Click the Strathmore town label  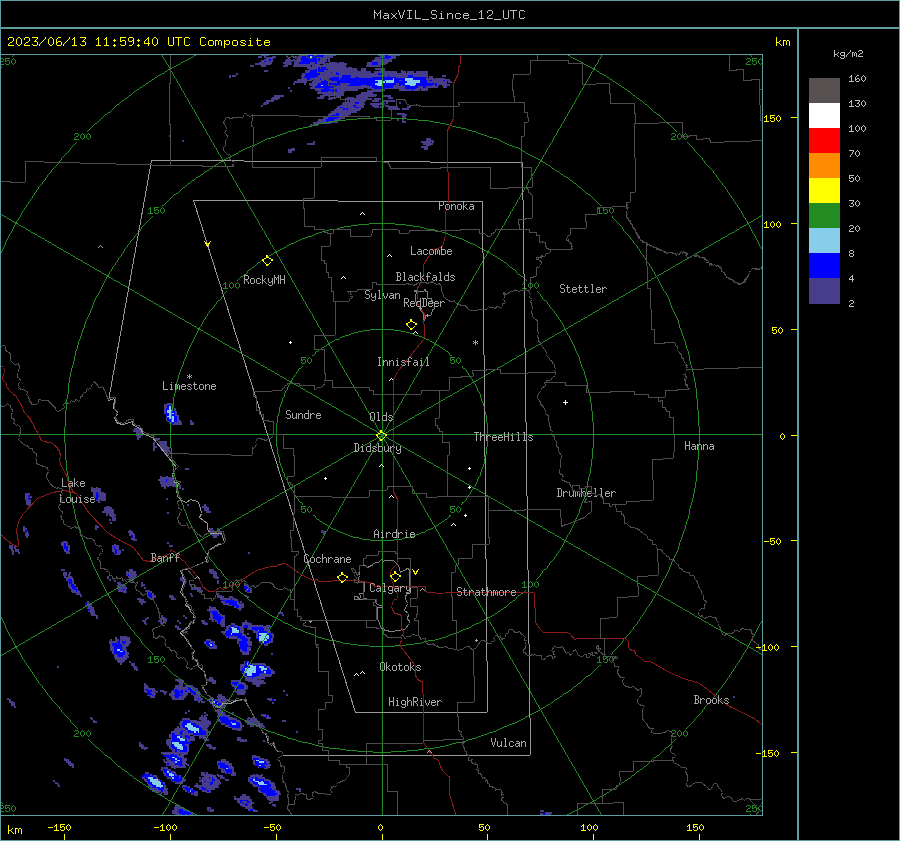[x=486, y=592]
